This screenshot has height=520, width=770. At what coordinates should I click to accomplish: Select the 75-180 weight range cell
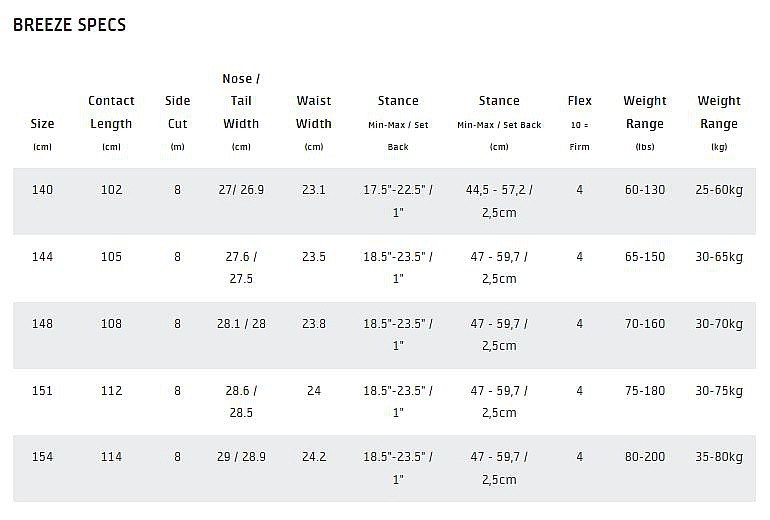(x=645, y=390)
